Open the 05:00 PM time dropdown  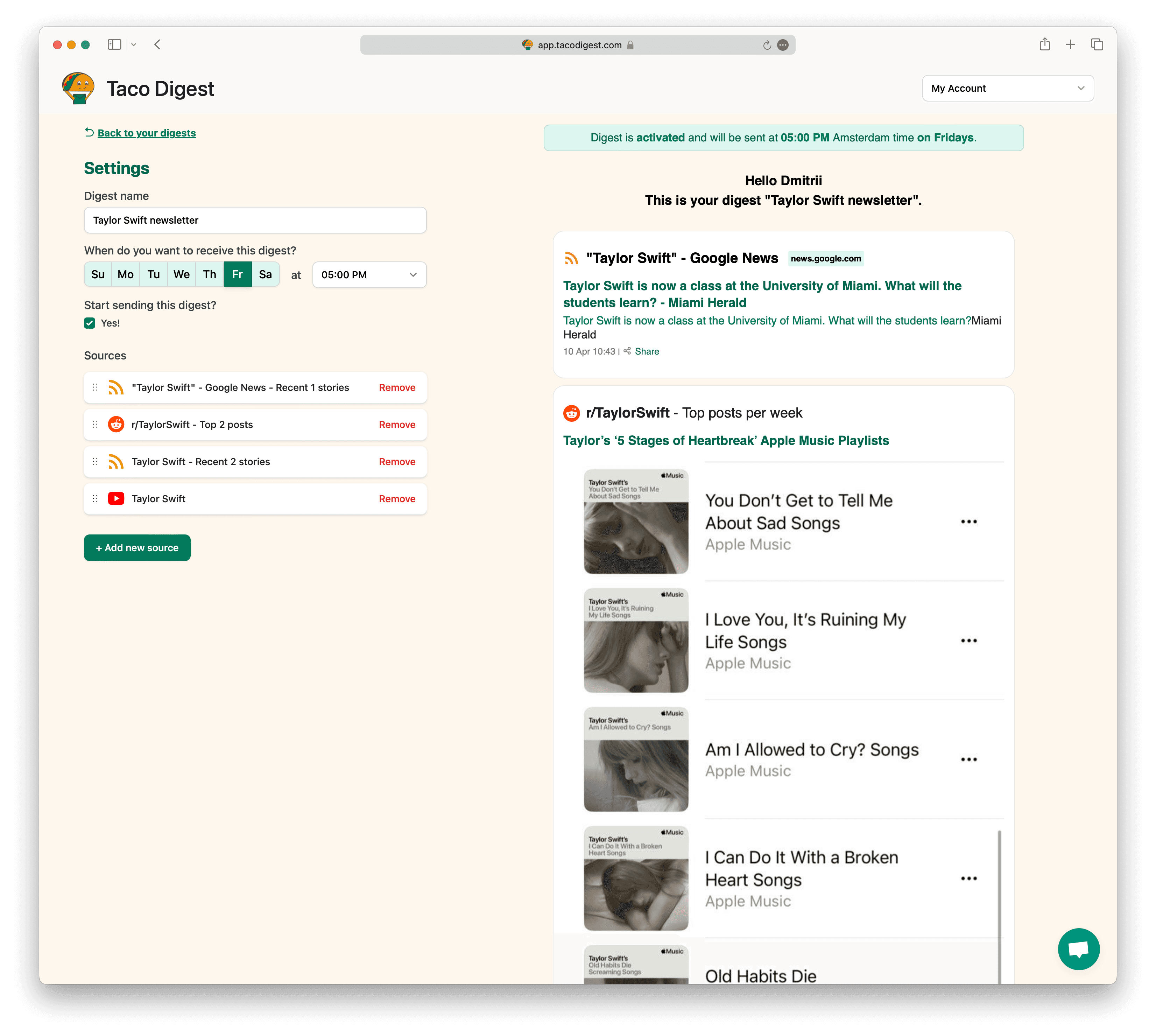[369, 275]
